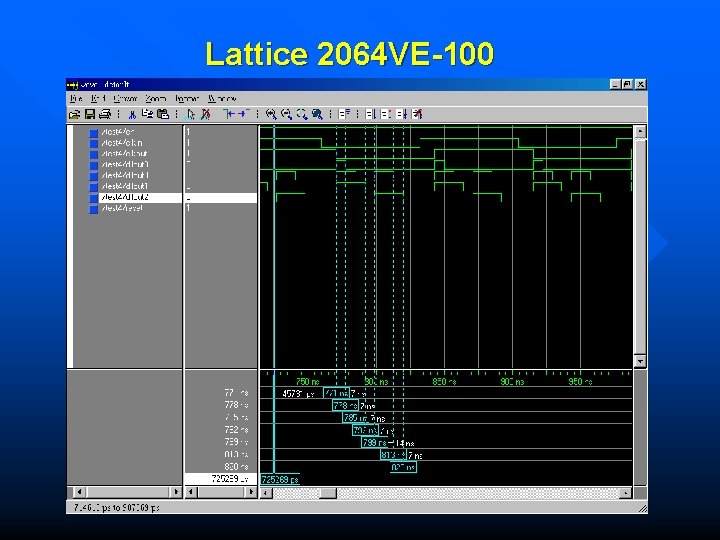Click the blue icon beside the clkout signal
This screenshot has width=720, height=540.
[x=94, y=155]
